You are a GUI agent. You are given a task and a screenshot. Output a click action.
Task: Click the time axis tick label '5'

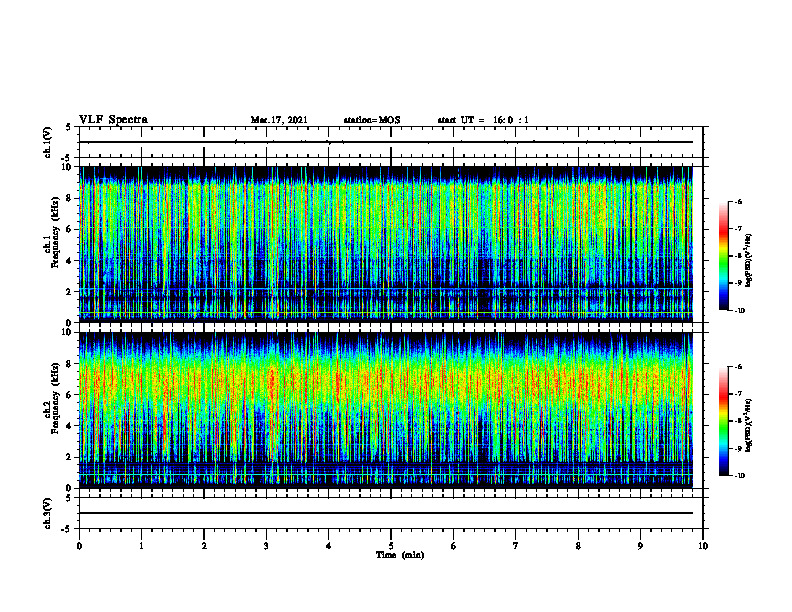[391, 546]
